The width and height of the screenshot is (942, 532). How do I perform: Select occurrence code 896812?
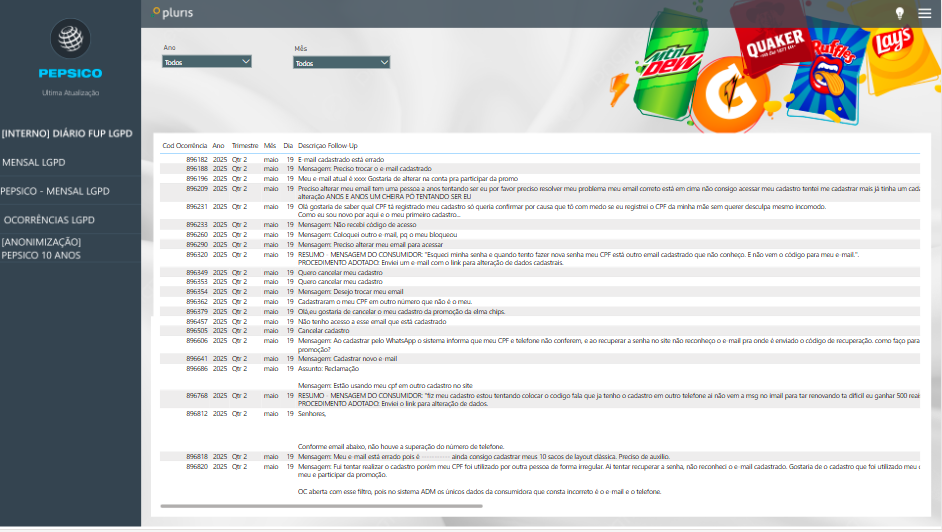pyautogui.click(x=196, y=414)
